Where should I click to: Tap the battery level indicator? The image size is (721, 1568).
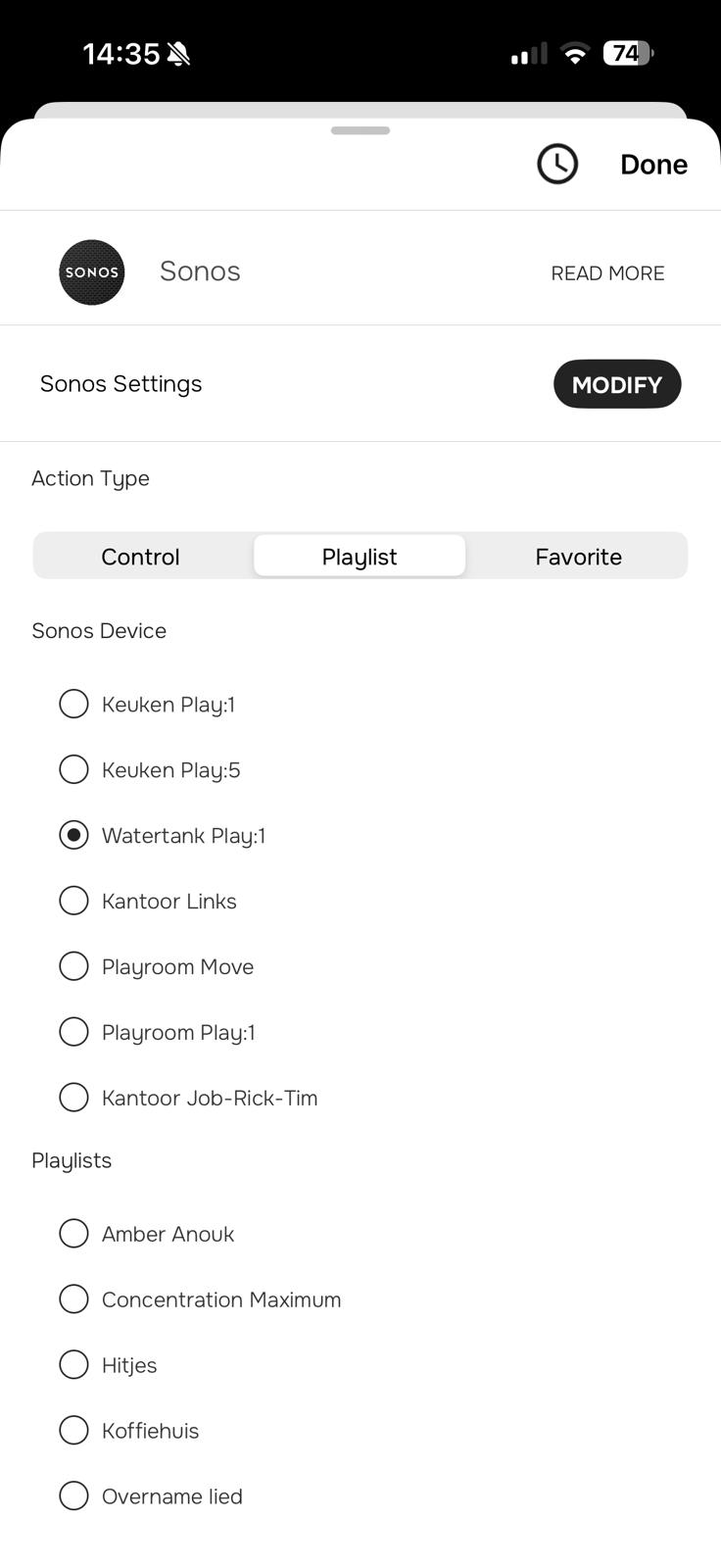tap(628, 53)
